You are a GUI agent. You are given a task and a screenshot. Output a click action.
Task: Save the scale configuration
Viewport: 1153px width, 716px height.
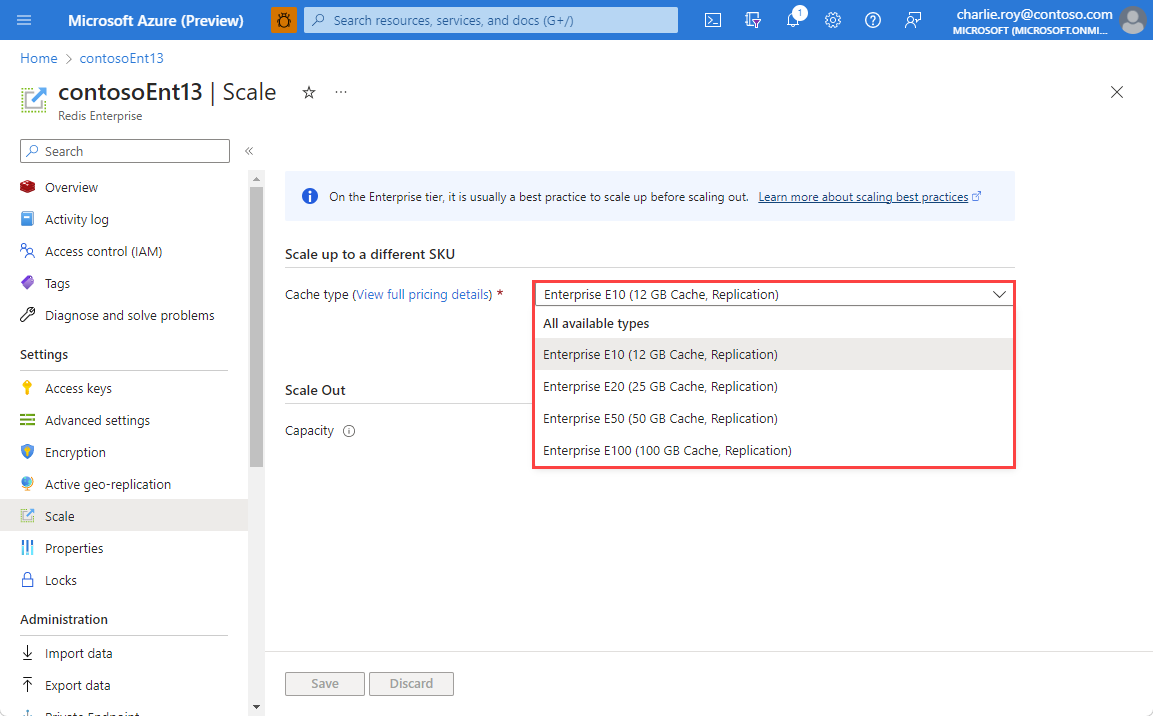[324, 683]
